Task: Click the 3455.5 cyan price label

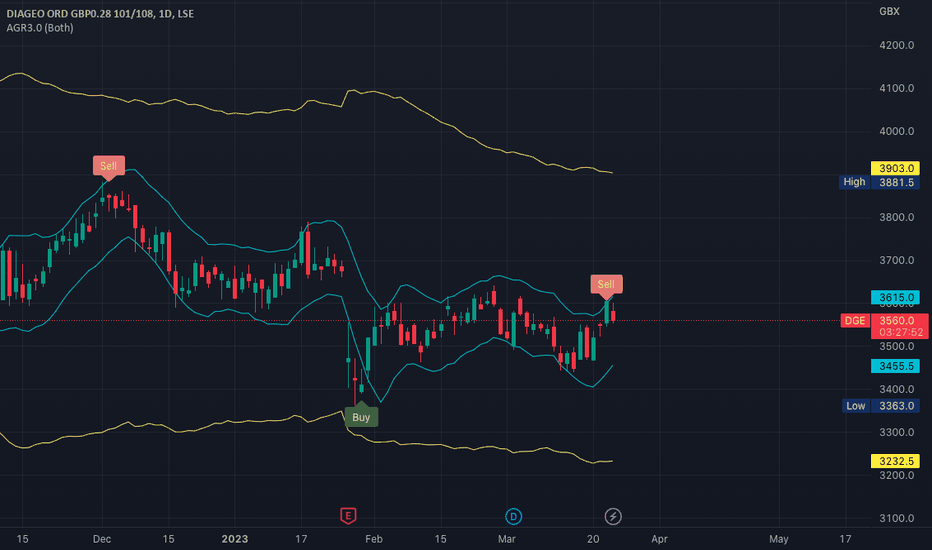Action: tap(895, 366)
